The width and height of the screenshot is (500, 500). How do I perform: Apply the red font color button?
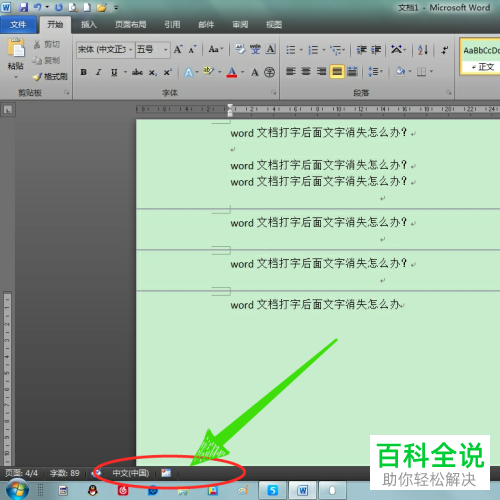(232, 72)
